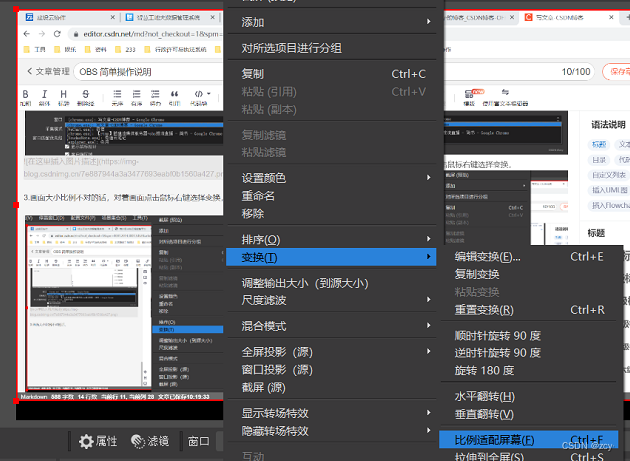The image size is (630, 461).
Task: Expand the 混合模式 submenu arrow
Action: (x=429, y=325)
